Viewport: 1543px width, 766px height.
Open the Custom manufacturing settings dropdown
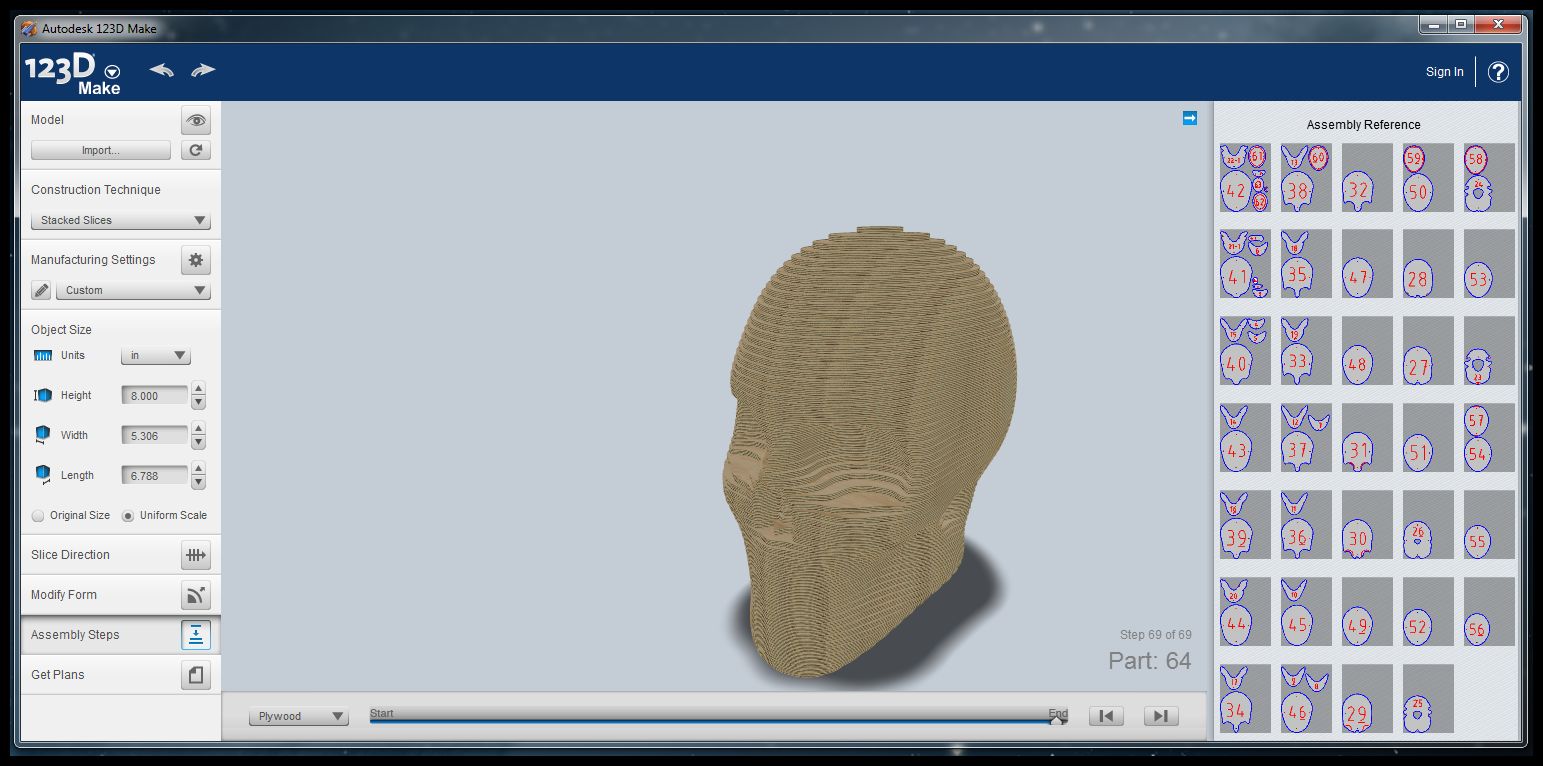tap(133, 290)
